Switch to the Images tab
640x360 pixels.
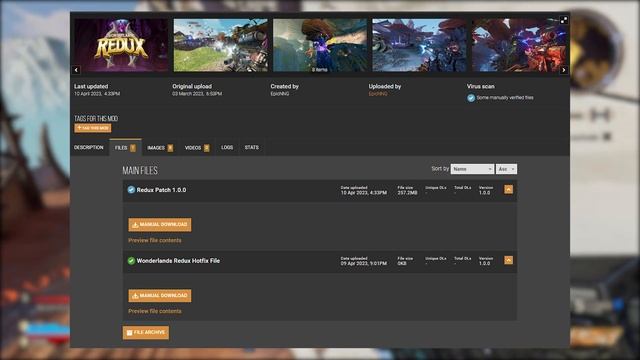pyautogui.click(x=160, y=148)
